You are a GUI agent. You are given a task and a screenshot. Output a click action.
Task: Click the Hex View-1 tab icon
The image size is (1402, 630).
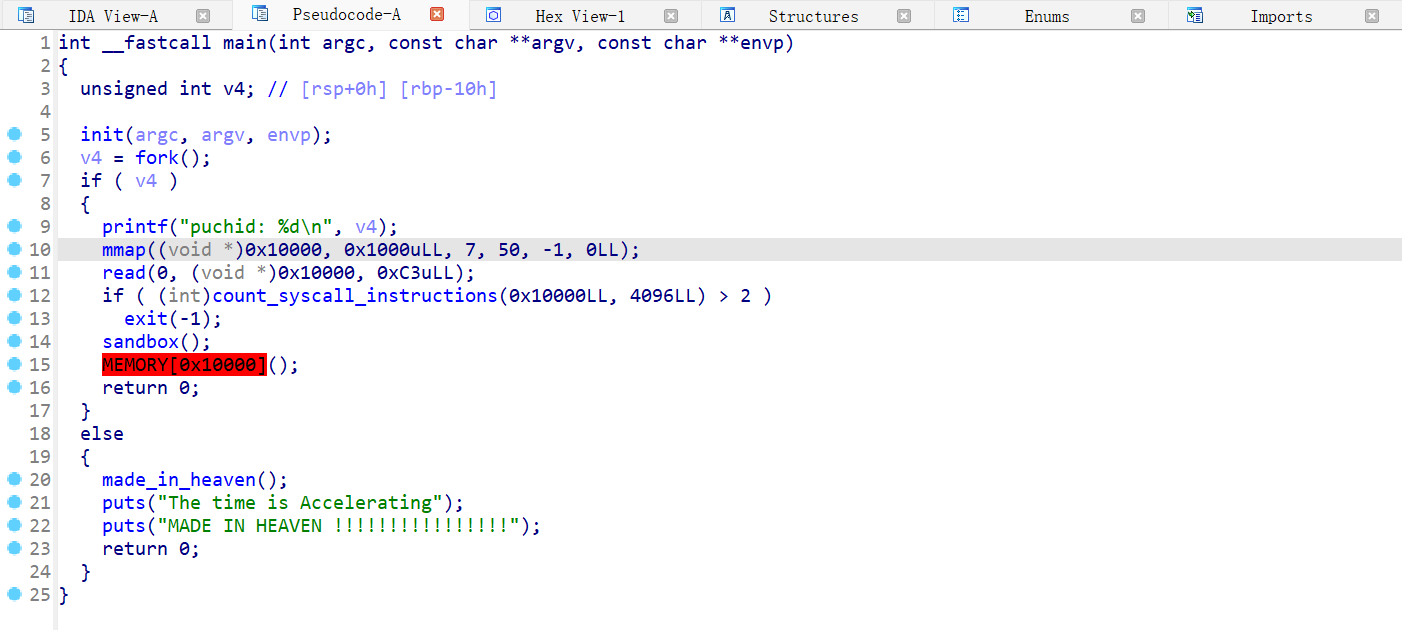[x=493, y=15]
